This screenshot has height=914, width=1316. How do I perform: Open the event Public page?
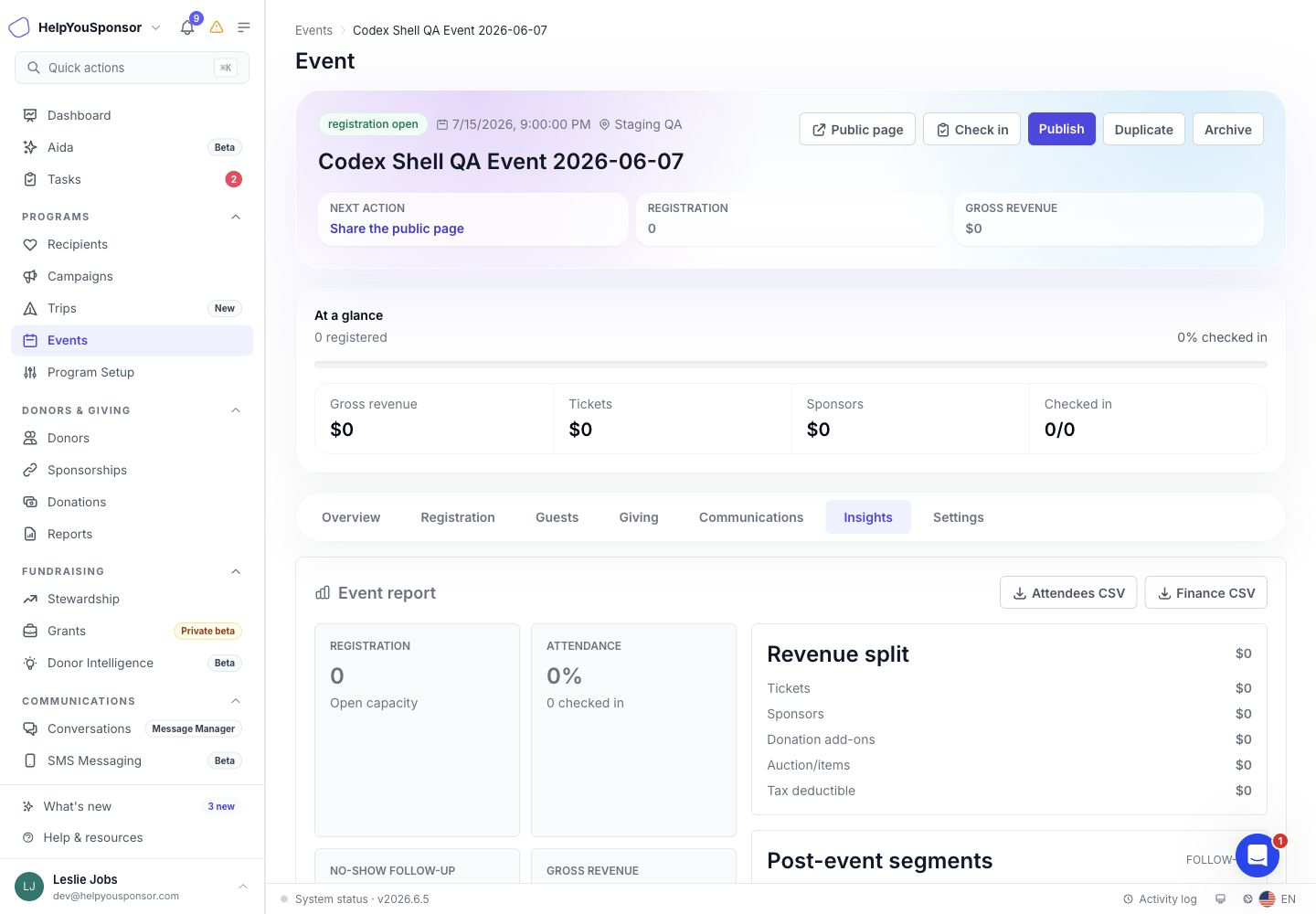857,129
